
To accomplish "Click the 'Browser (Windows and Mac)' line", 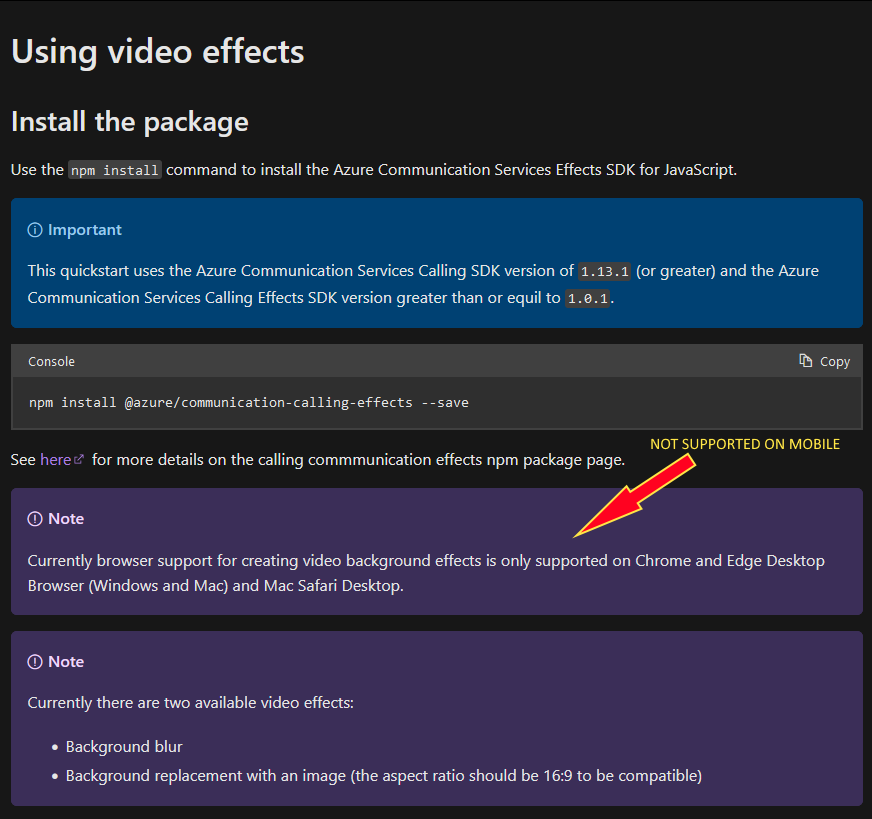I will [x=216, y=586].
